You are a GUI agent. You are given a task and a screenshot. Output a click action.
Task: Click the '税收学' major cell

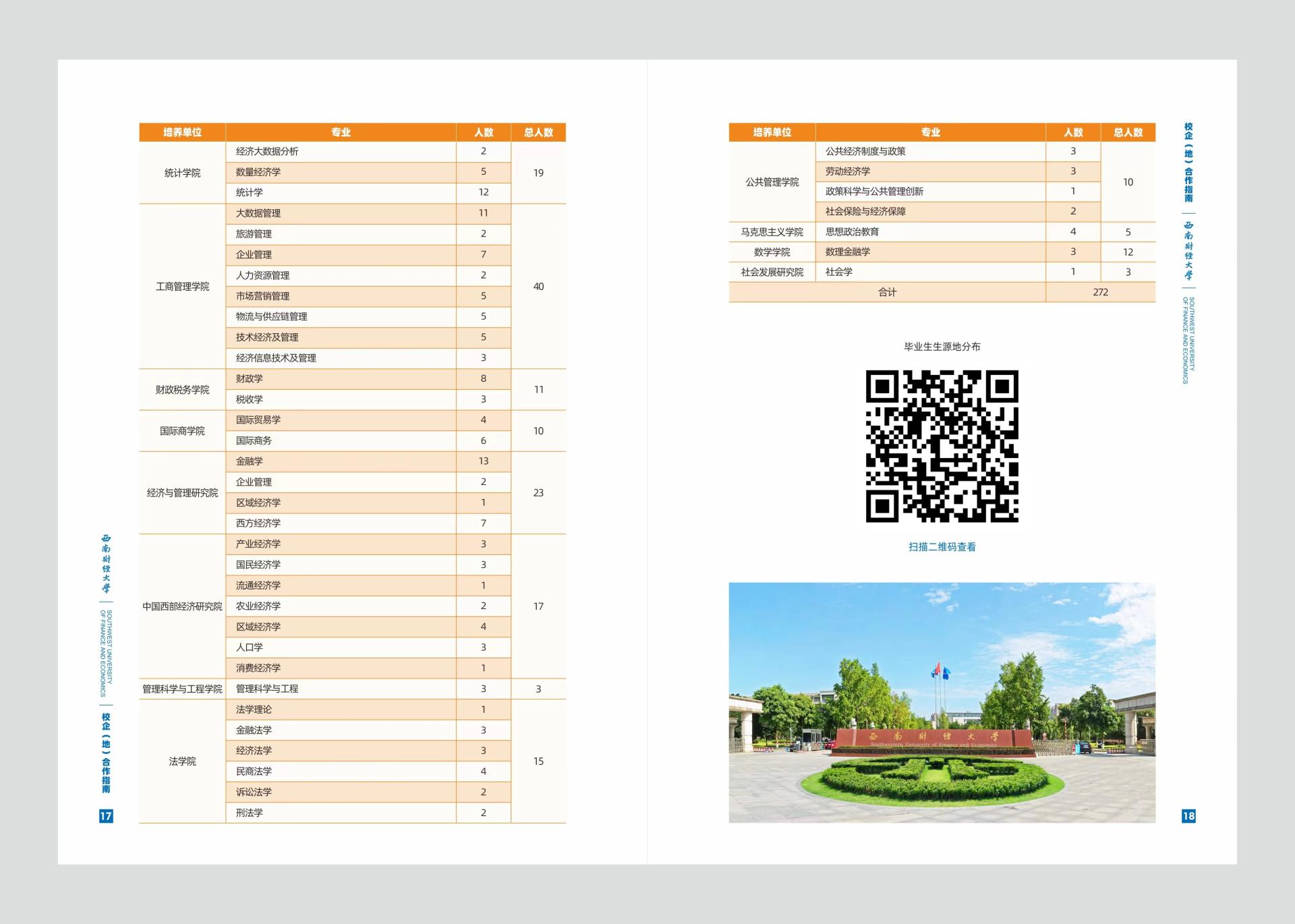coord(341,399)
